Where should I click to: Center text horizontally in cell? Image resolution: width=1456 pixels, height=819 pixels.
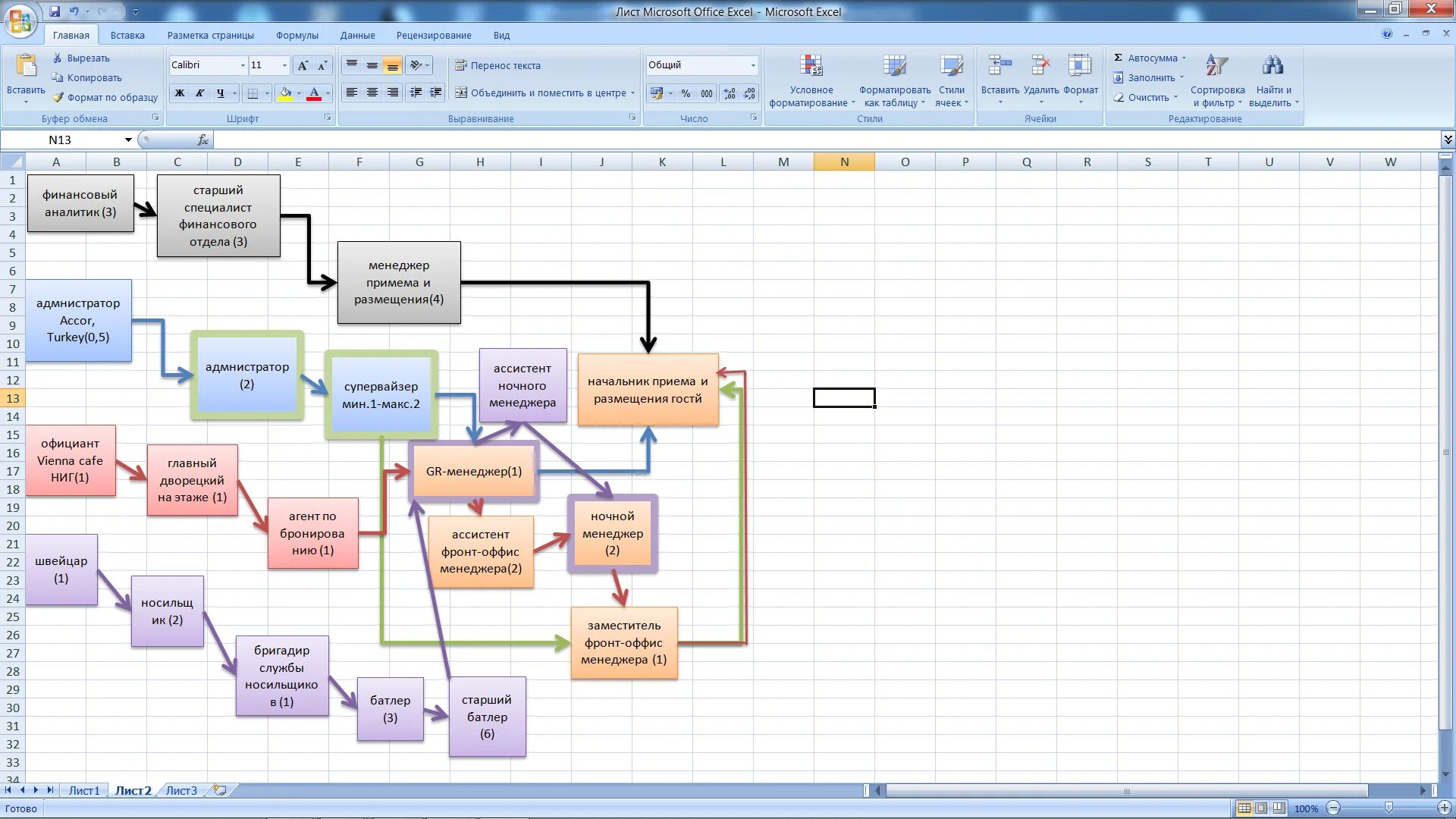(x=372, y=93)
